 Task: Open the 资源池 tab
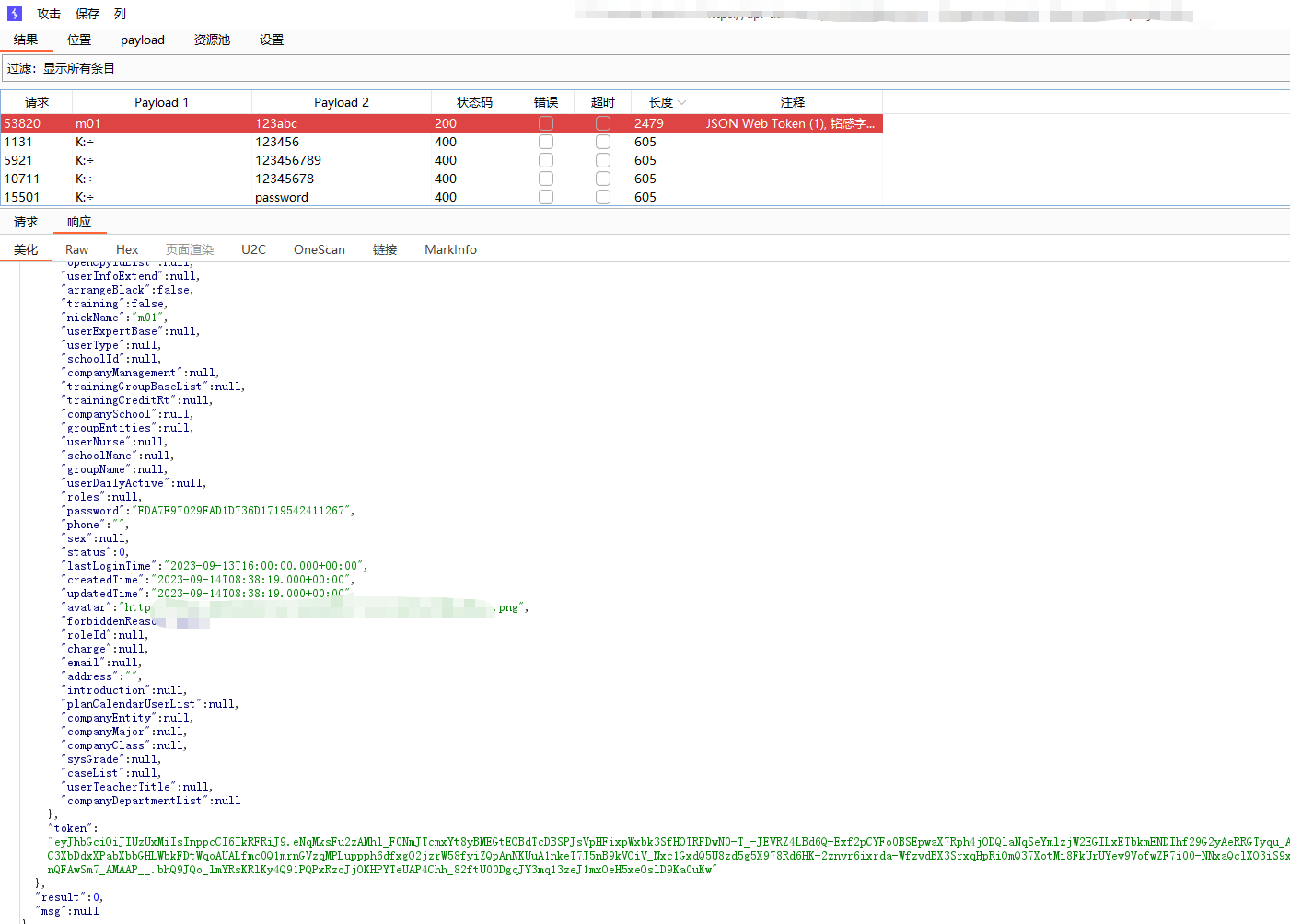212,40
